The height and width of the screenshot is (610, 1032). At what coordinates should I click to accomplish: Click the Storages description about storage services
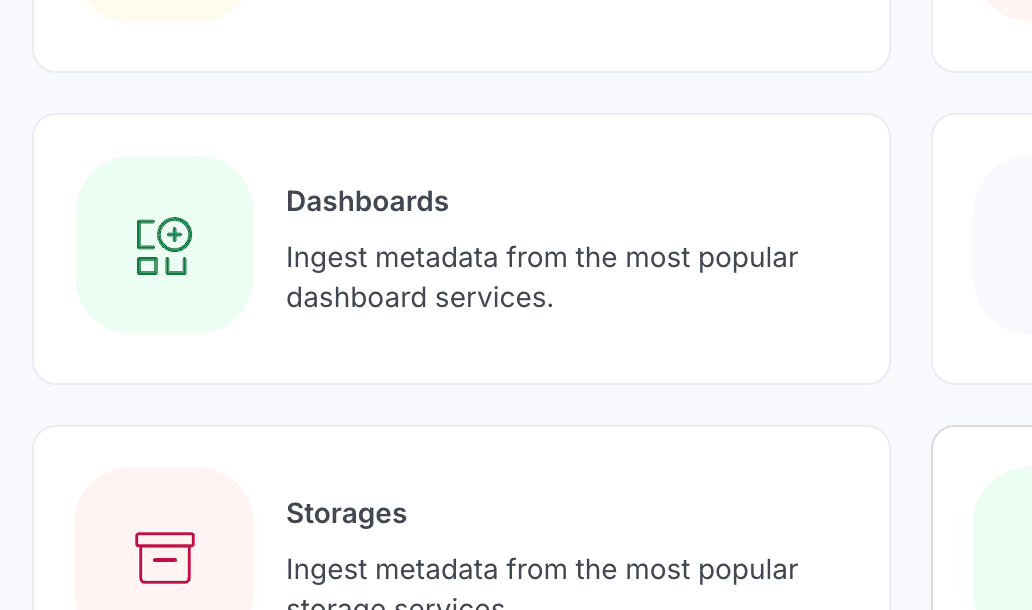pyautogui.click(x=541, y=570)
